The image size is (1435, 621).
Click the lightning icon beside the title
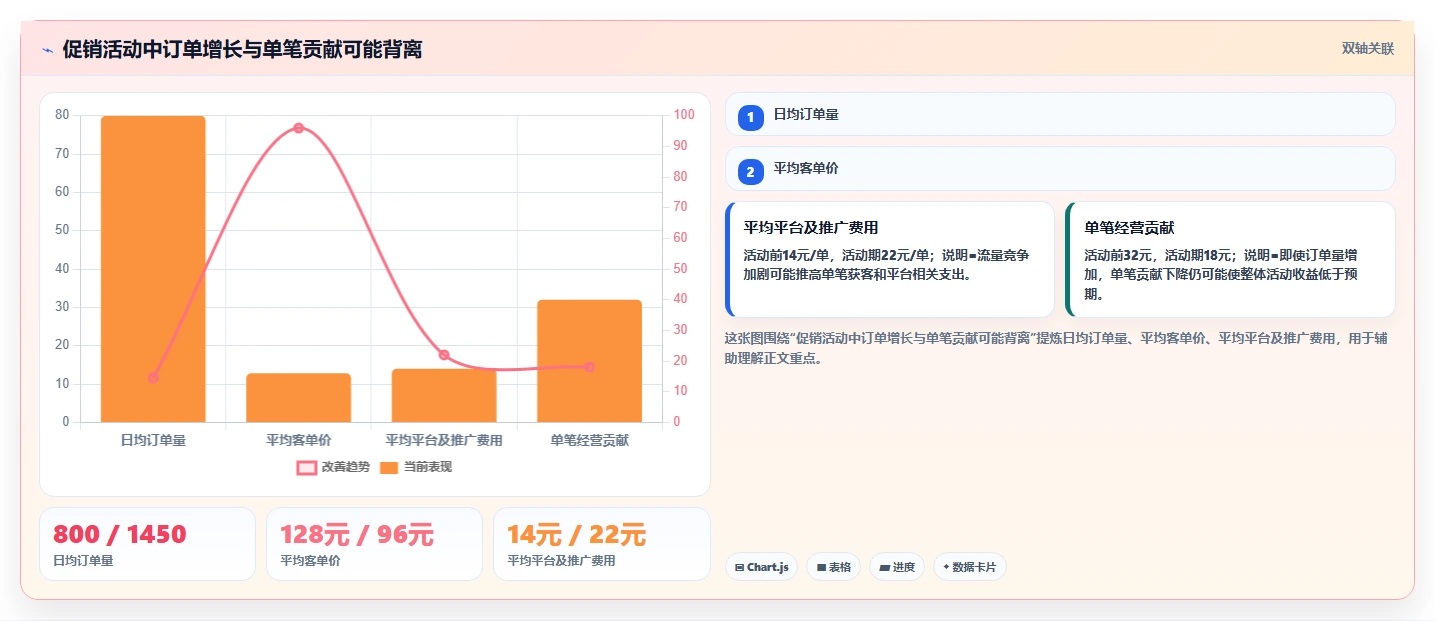coord(47,49)
